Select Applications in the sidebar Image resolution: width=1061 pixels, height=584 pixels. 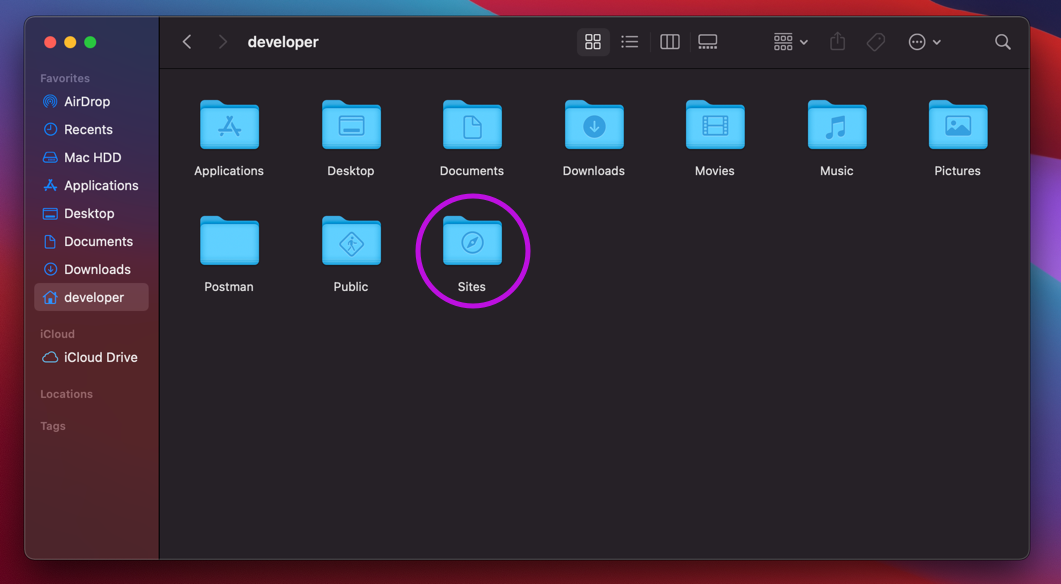pos(91,185)
